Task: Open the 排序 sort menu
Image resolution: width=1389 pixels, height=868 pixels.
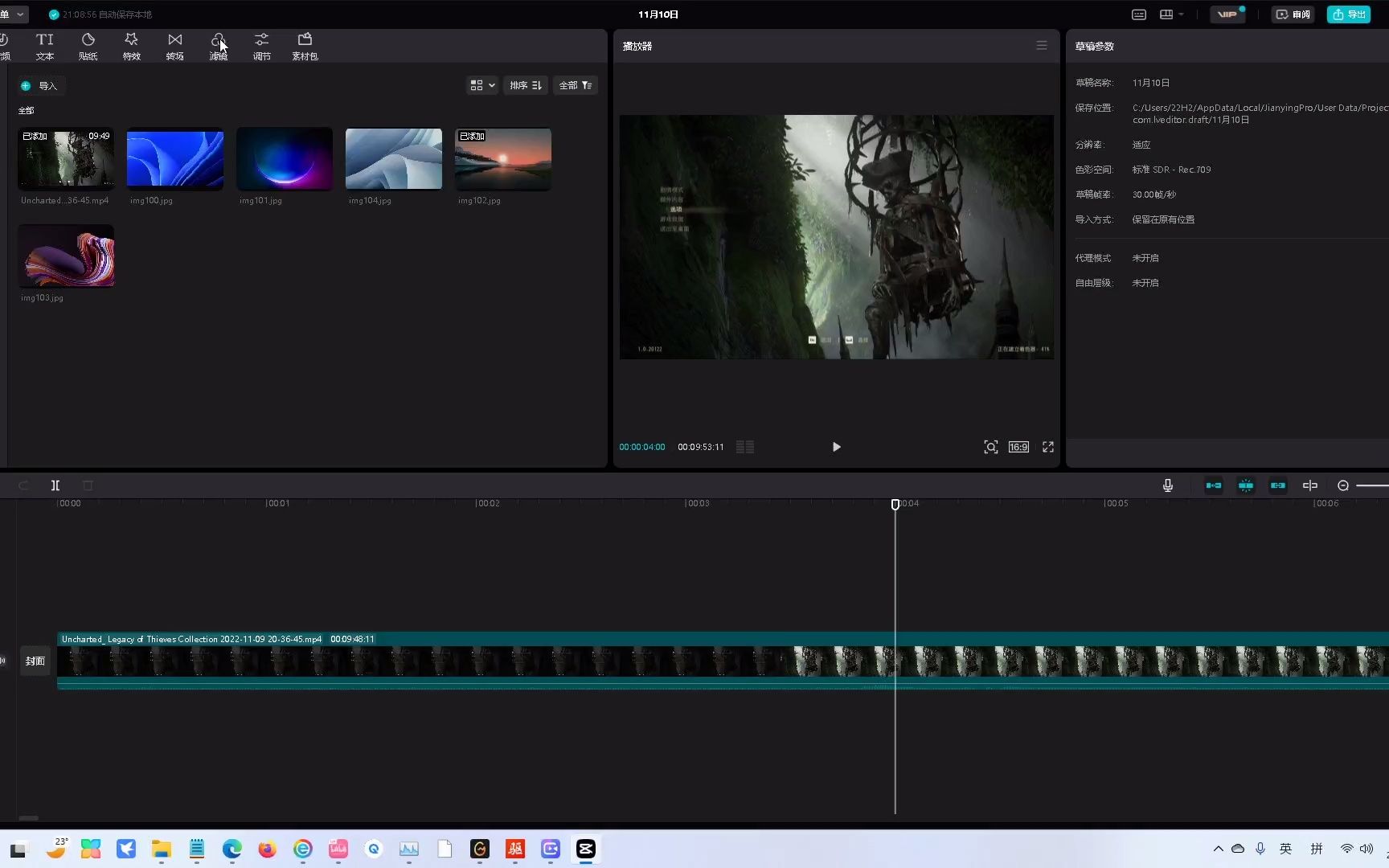Action: pyautogui.click(x=526, y=85)
